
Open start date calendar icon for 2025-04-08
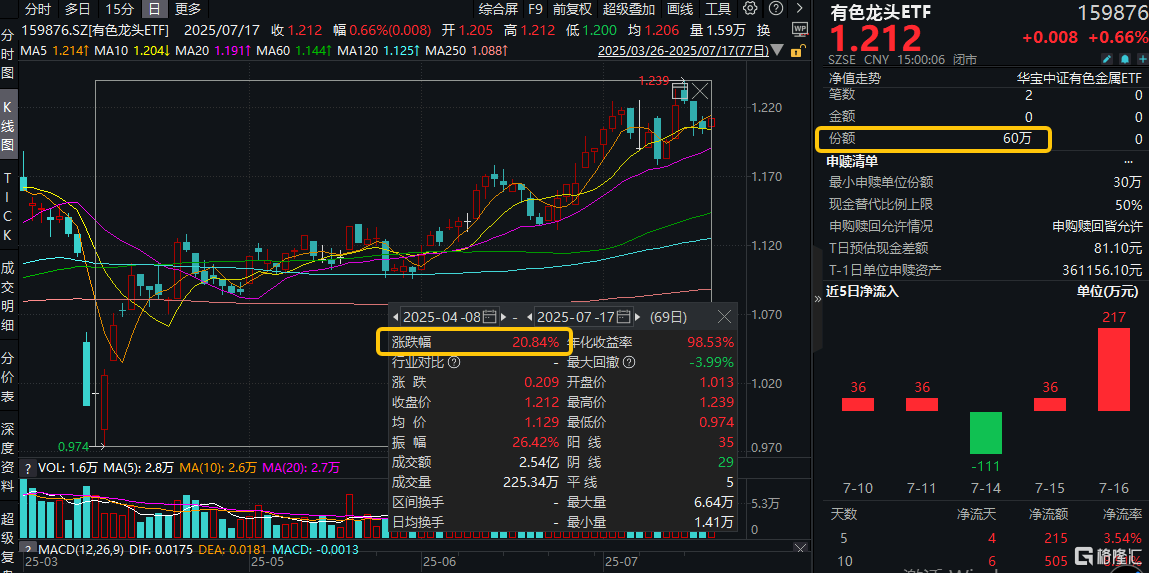(x=491, y=317)
